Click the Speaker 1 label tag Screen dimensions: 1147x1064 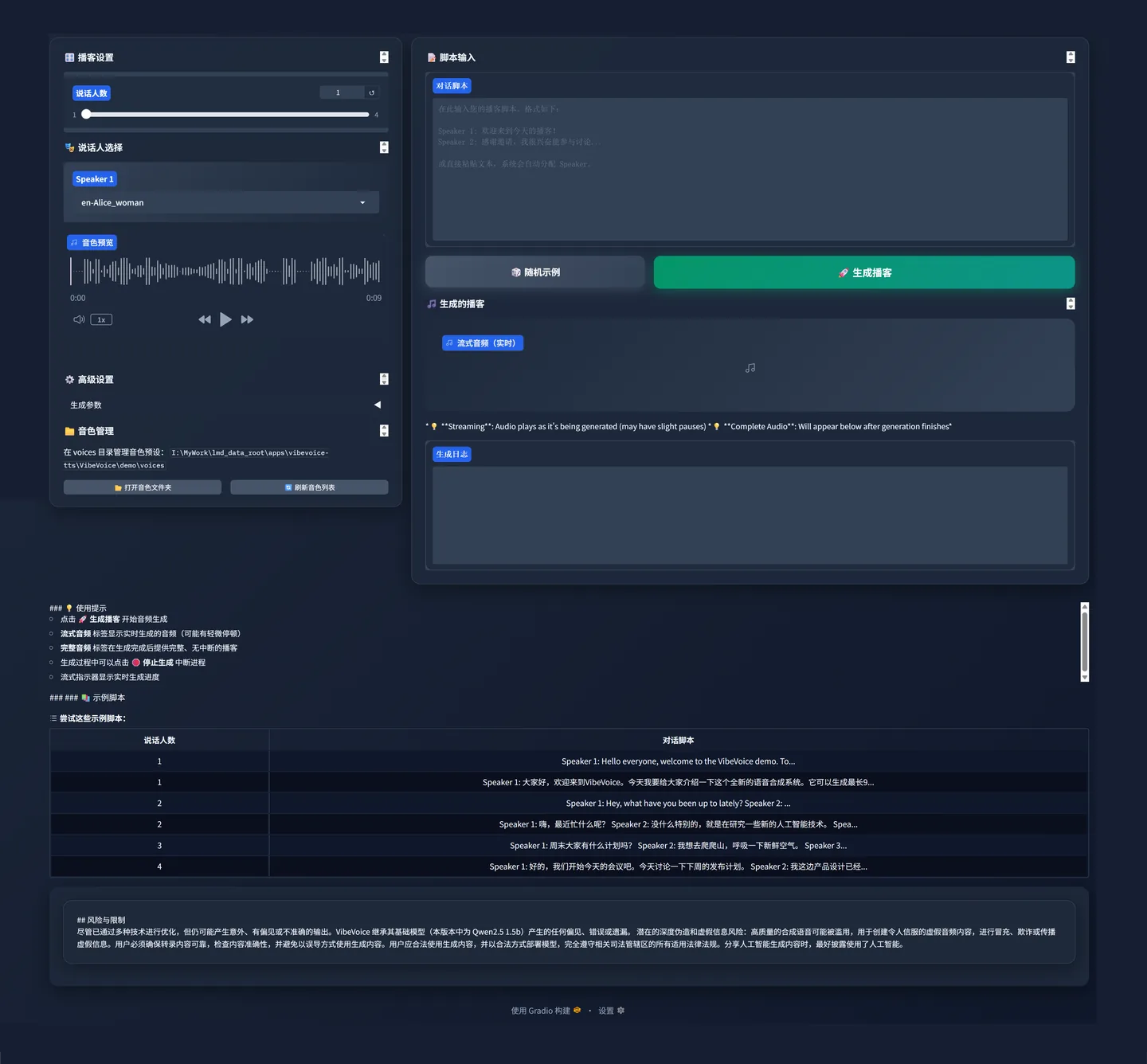[95, 179]
